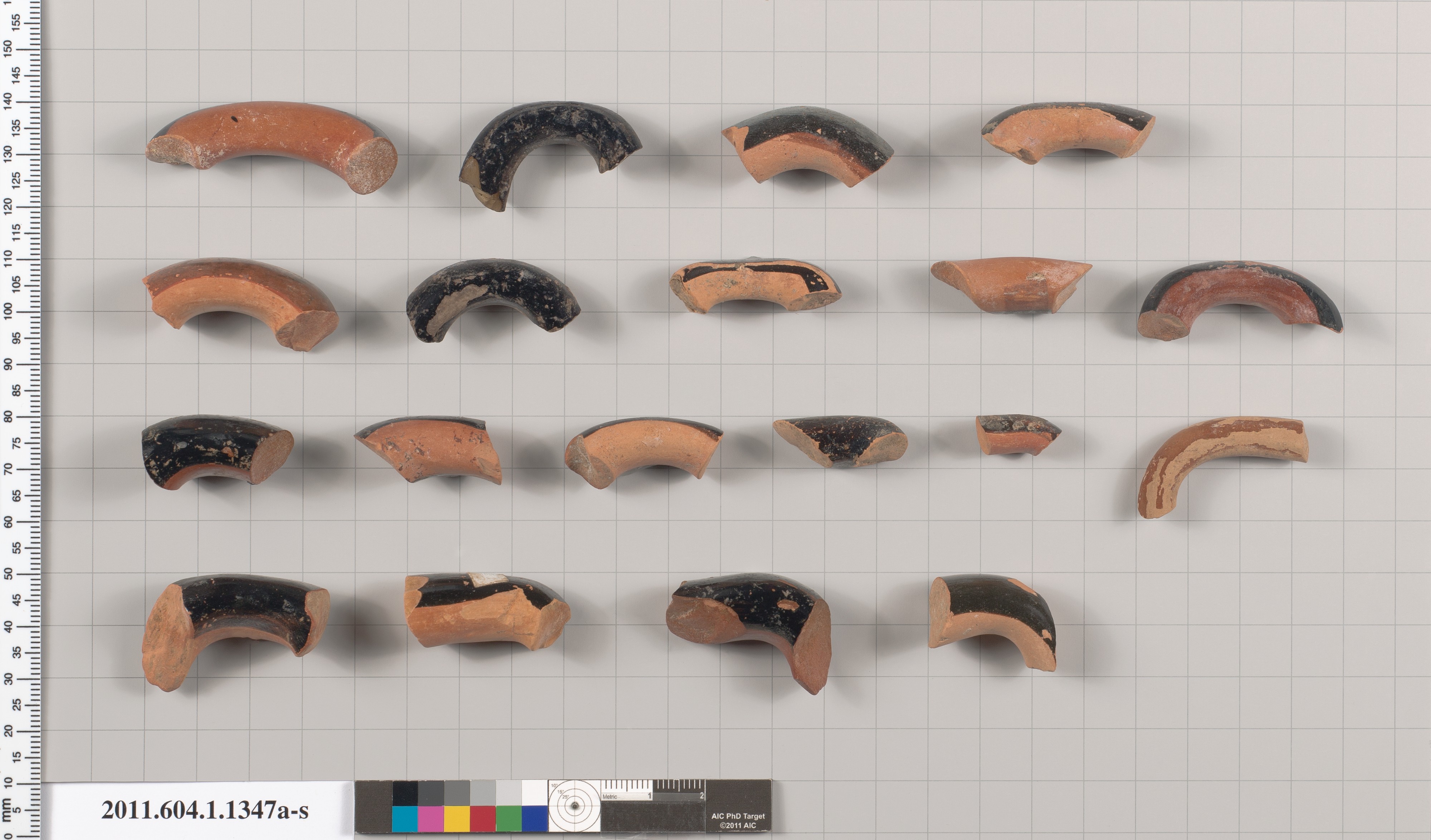Click the 100 mark on the vertical ruler
Screen dimensions: 1431x840
pos(8,311)
